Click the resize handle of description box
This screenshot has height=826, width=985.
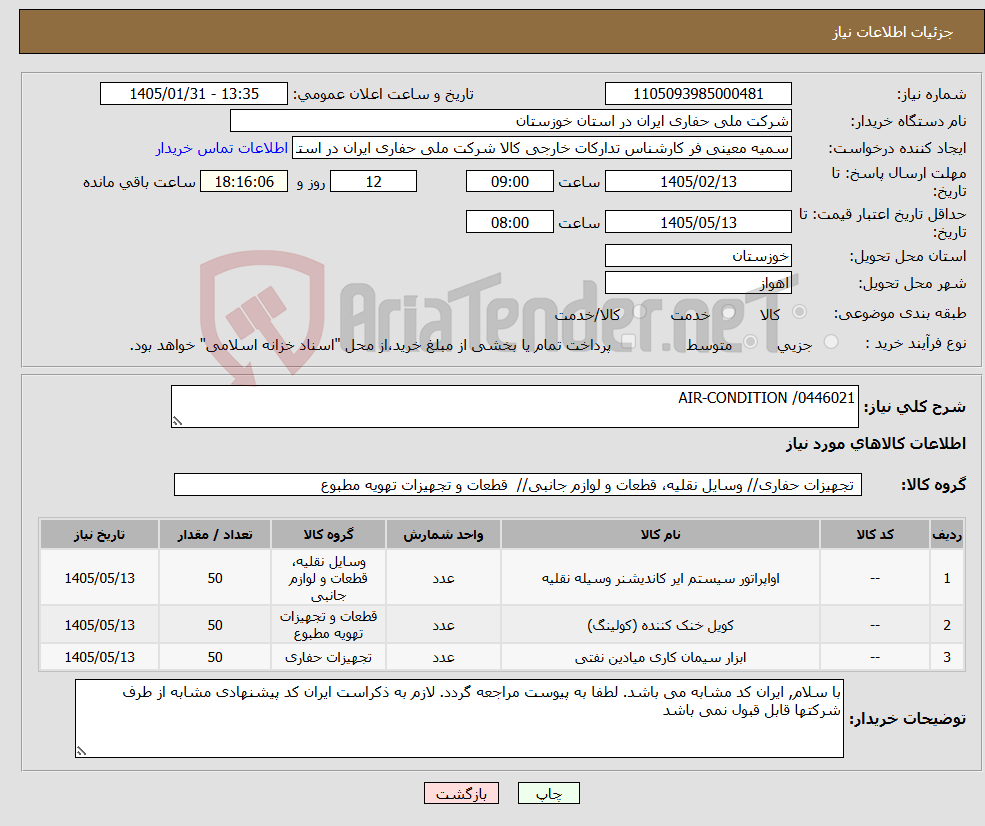(x=177, y=421)
